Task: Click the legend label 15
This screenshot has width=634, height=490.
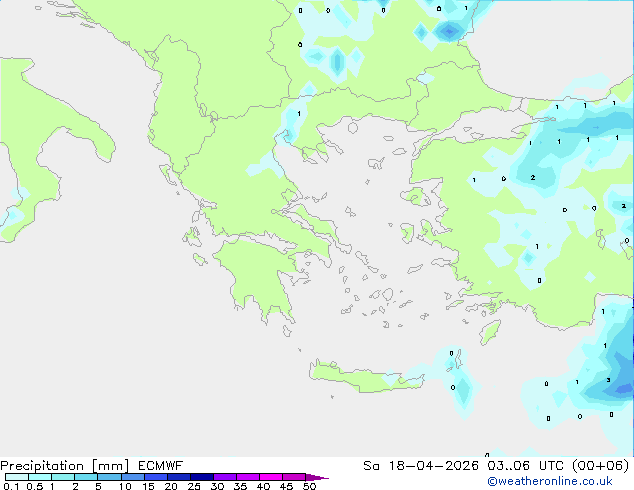Action: (x=148, y=486)
